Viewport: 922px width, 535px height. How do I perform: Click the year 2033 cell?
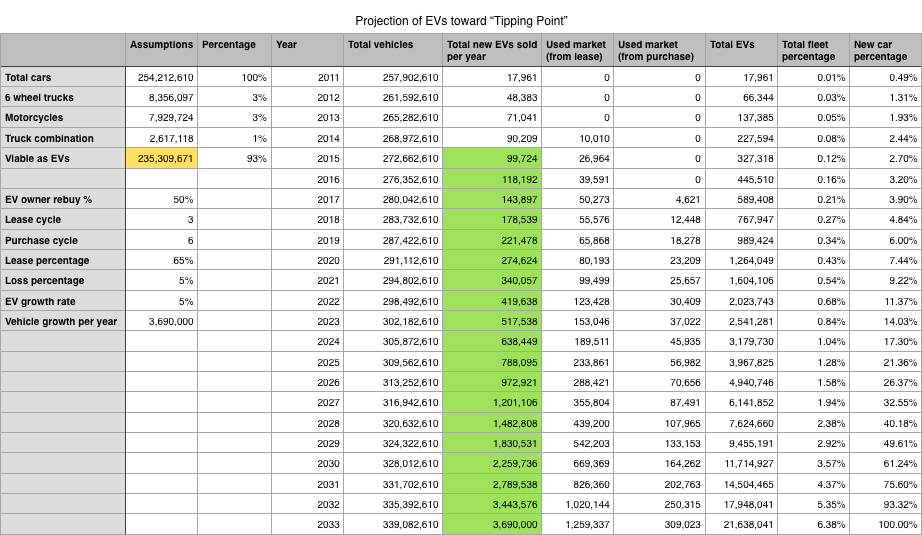pyautogui.click(x=307, y=524)
